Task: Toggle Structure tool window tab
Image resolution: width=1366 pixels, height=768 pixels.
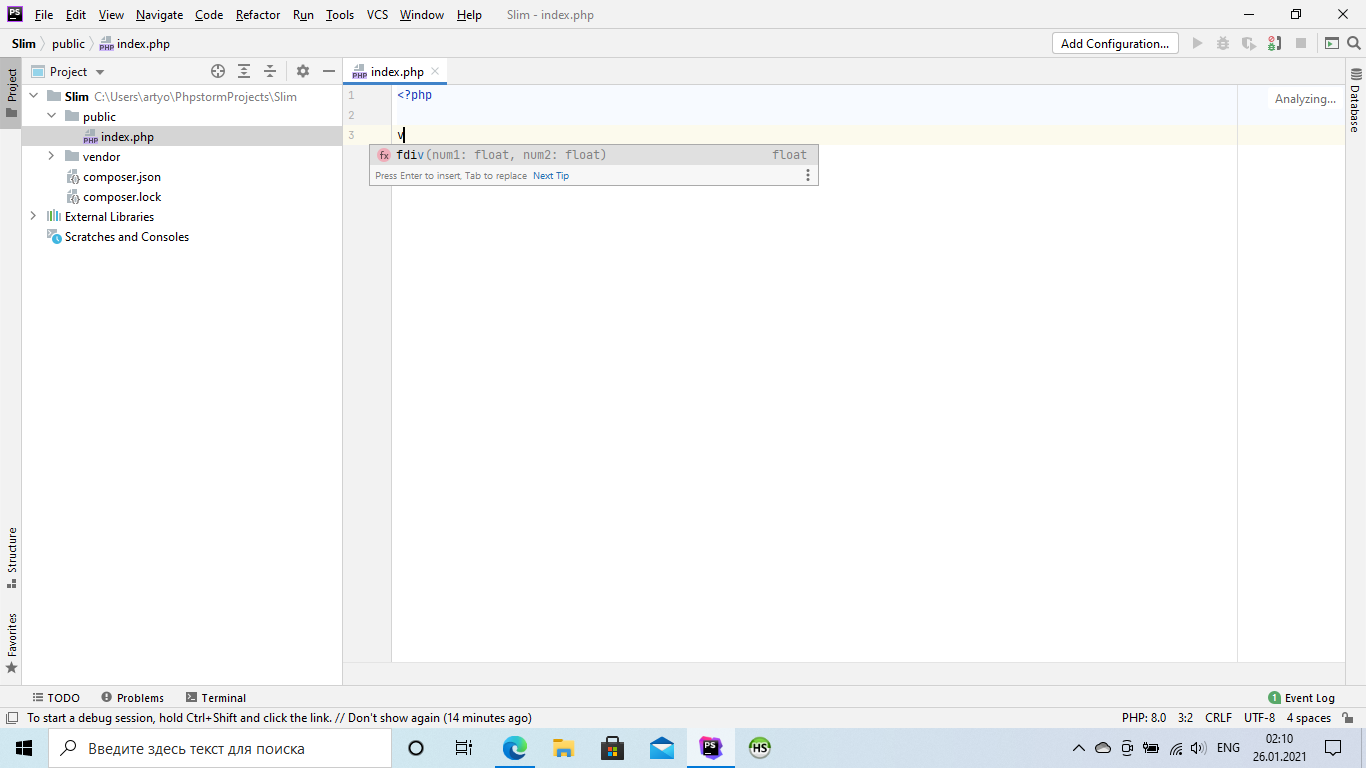Action: 11,558
